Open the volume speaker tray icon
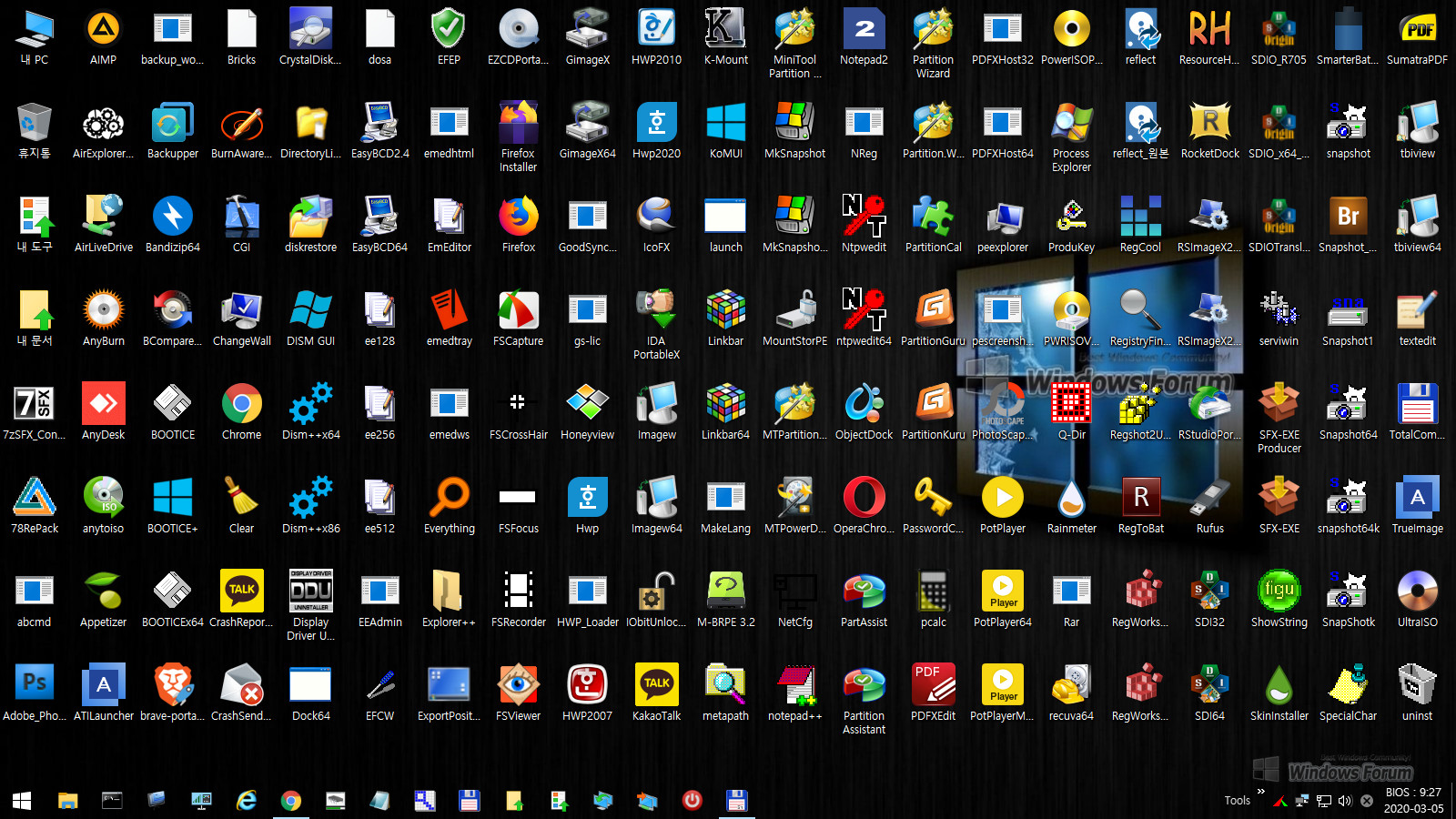This screenshot has height=819, width=1456. [x=1345, y=801]
